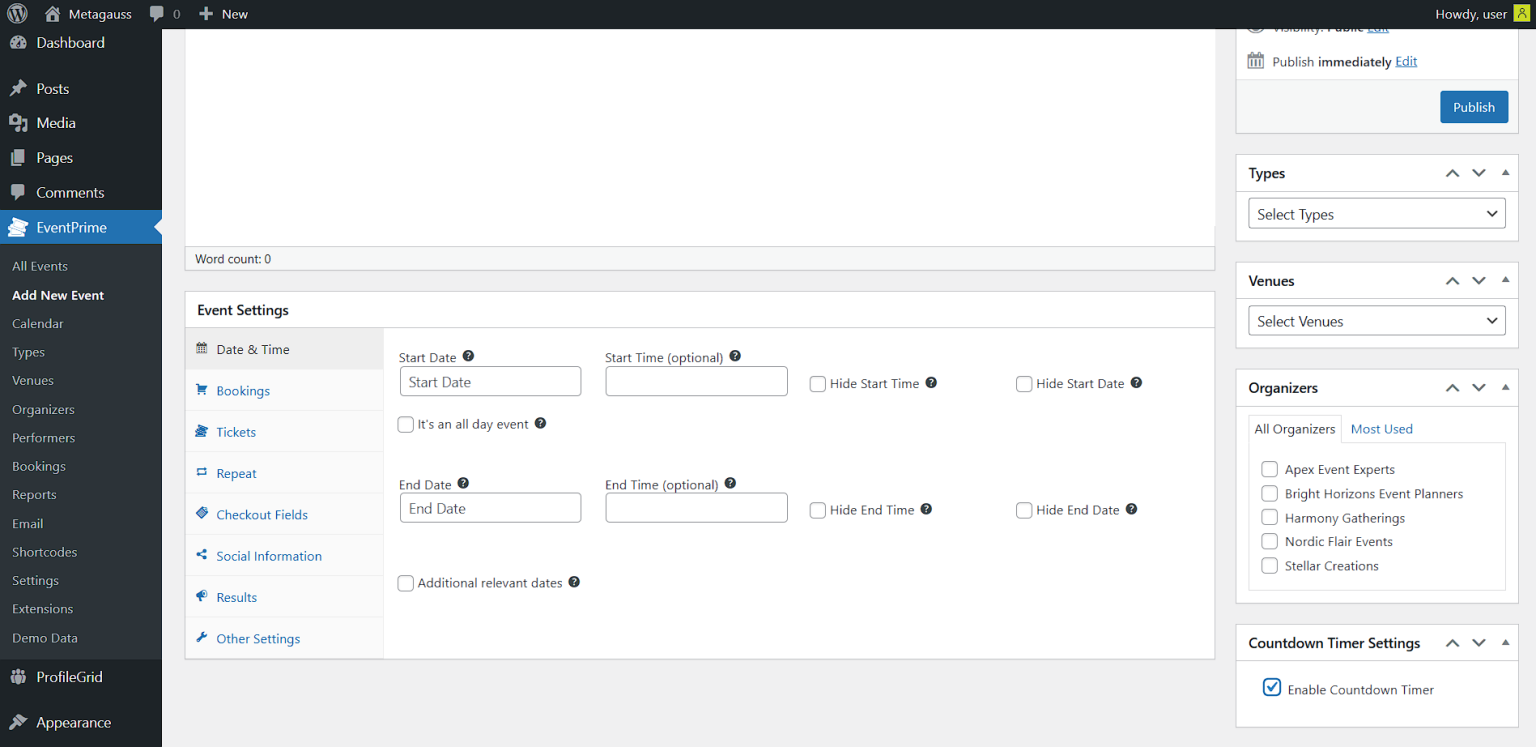1536x747 pixels.
Task: Enable the It's an all day event checkbox
Action: tap(406, 424)
